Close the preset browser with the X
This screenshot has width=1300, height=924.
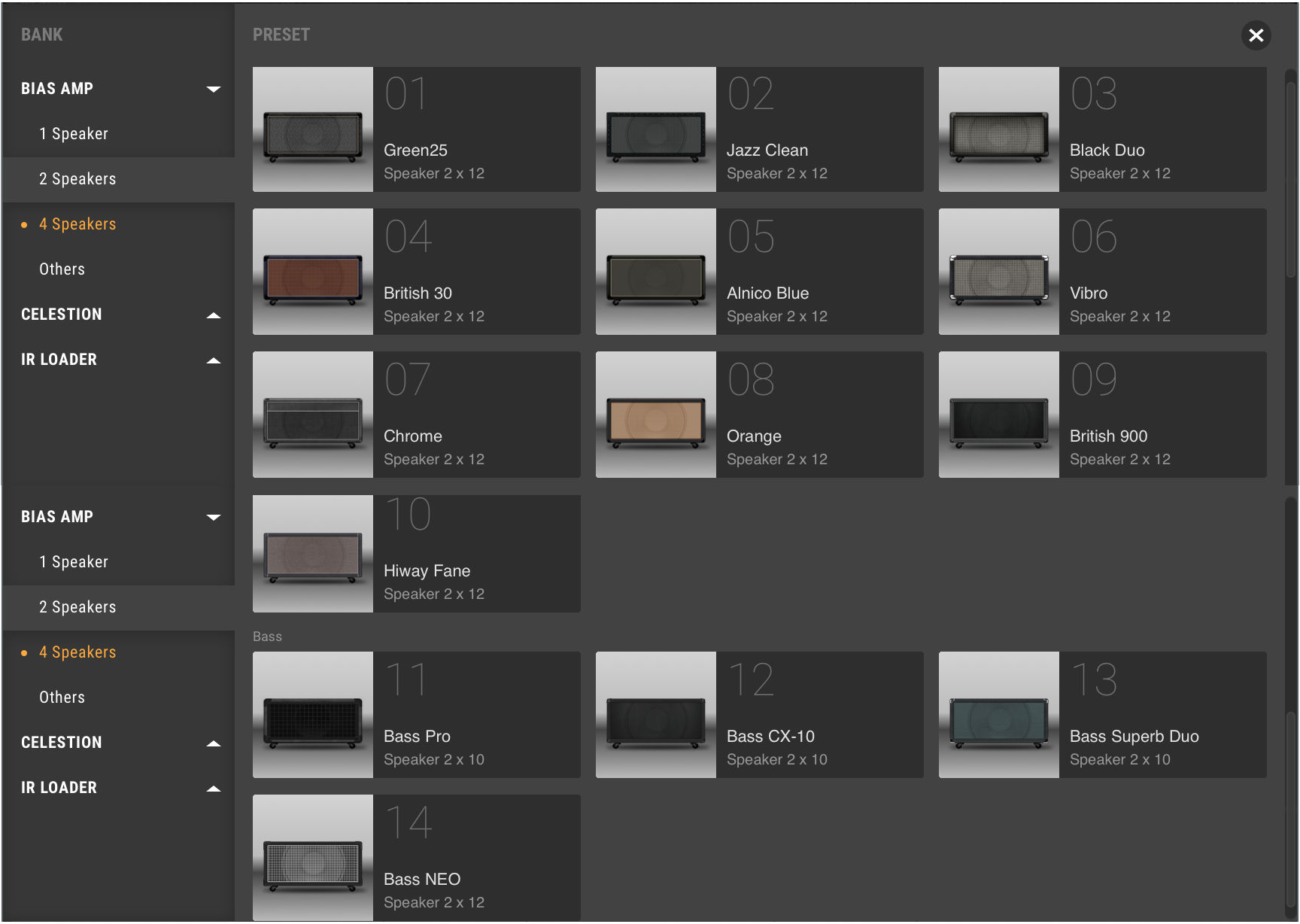click(x=1256, y=35)
